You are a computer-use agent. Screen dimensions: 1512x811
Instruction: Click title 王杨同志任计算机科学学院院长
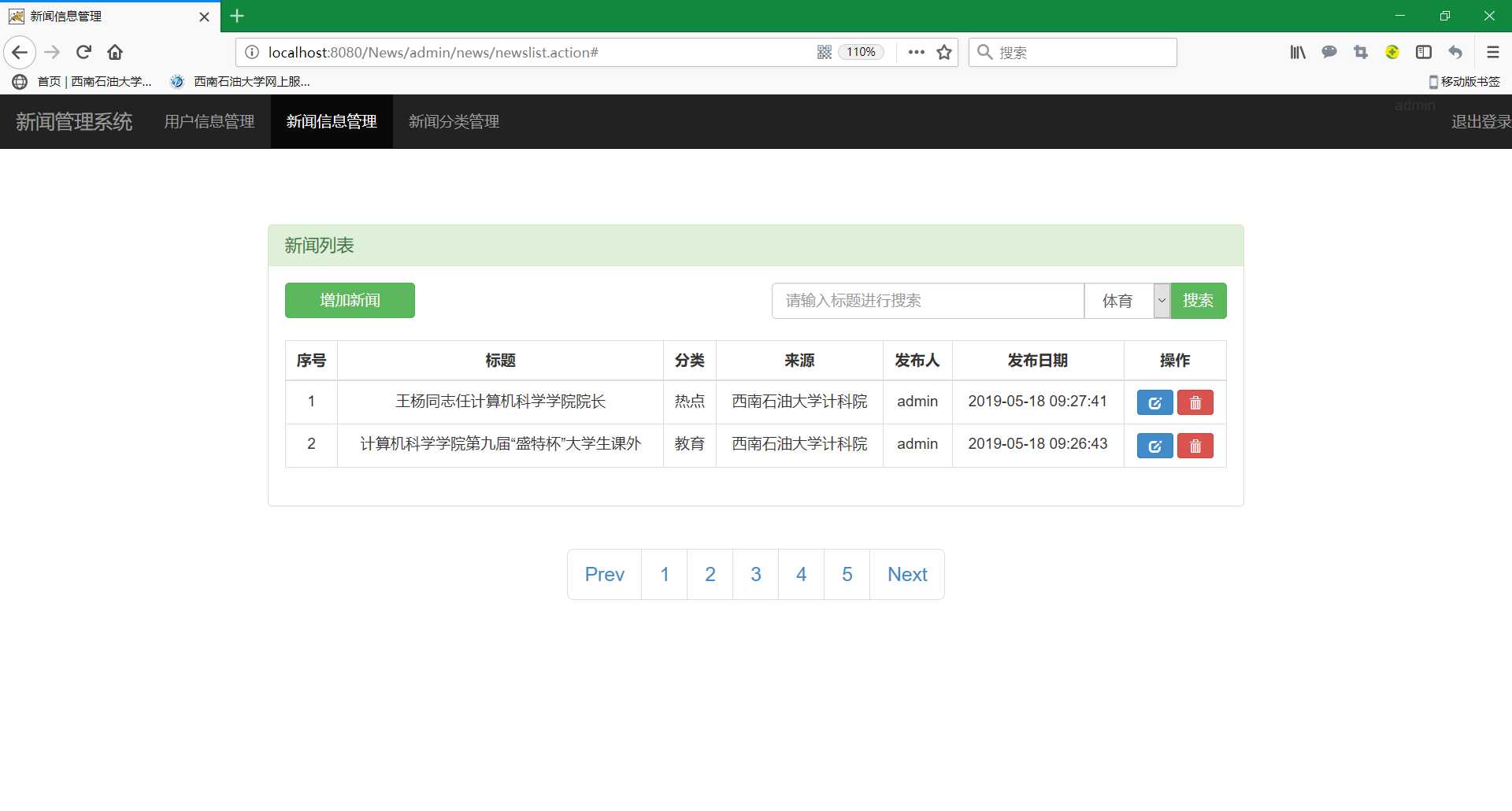click(x=500, y=402)
